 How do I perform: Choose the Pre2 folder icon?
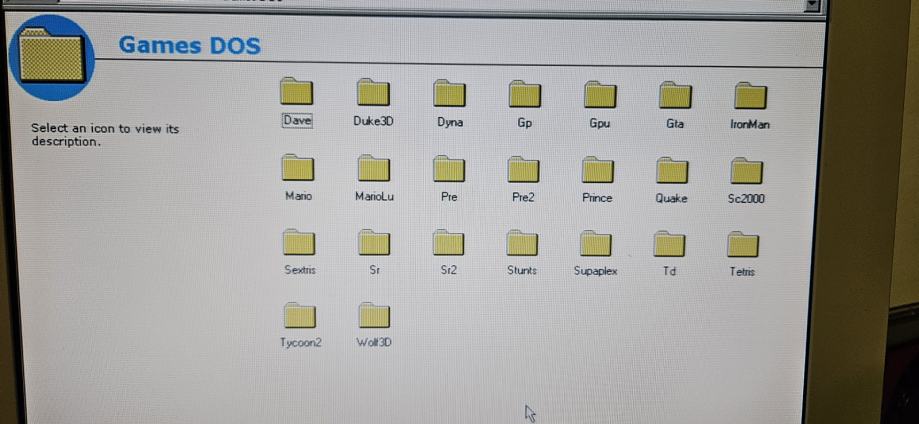click(523, 169)
